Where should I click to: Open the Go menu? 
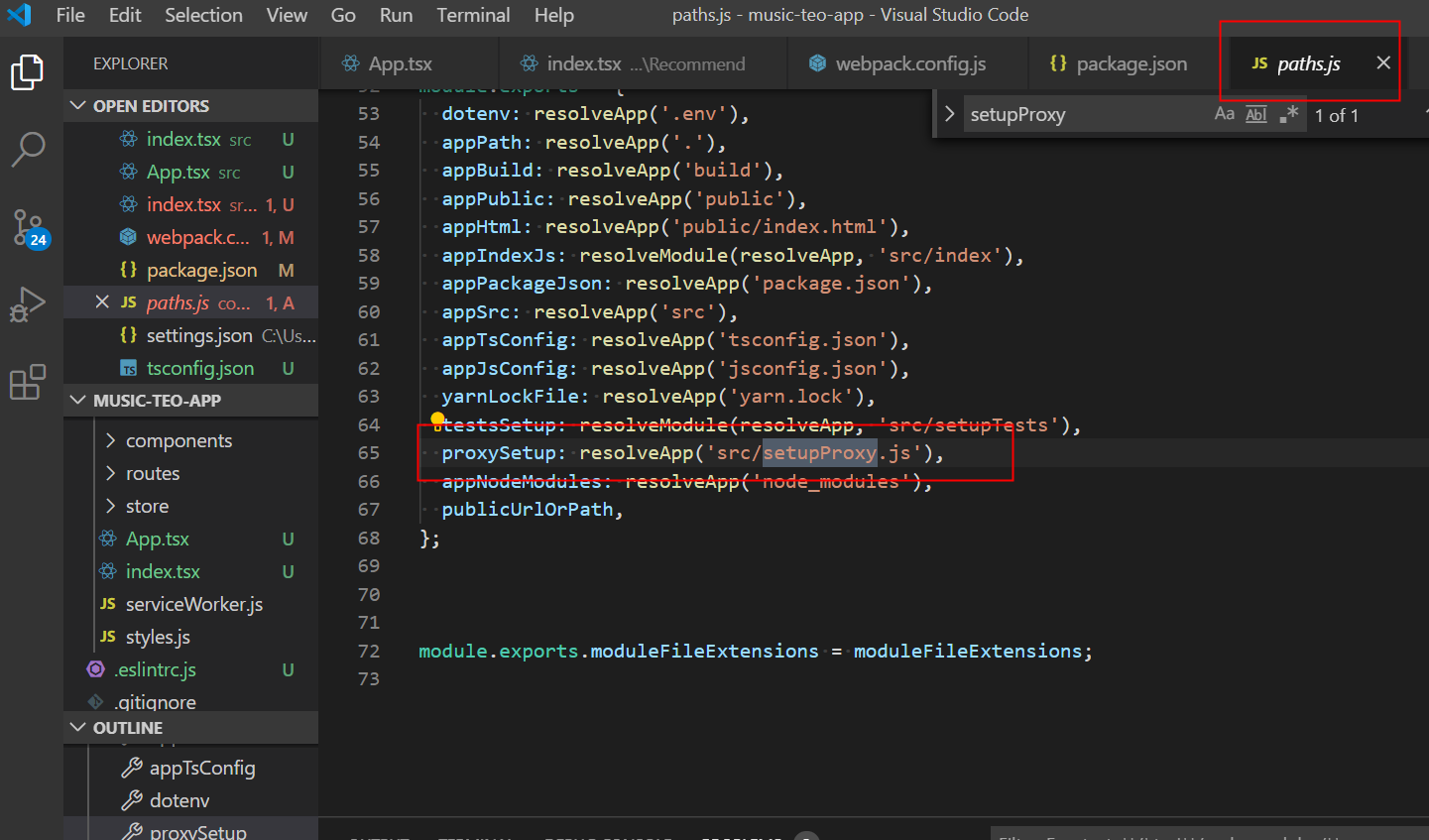pos(343,15)
